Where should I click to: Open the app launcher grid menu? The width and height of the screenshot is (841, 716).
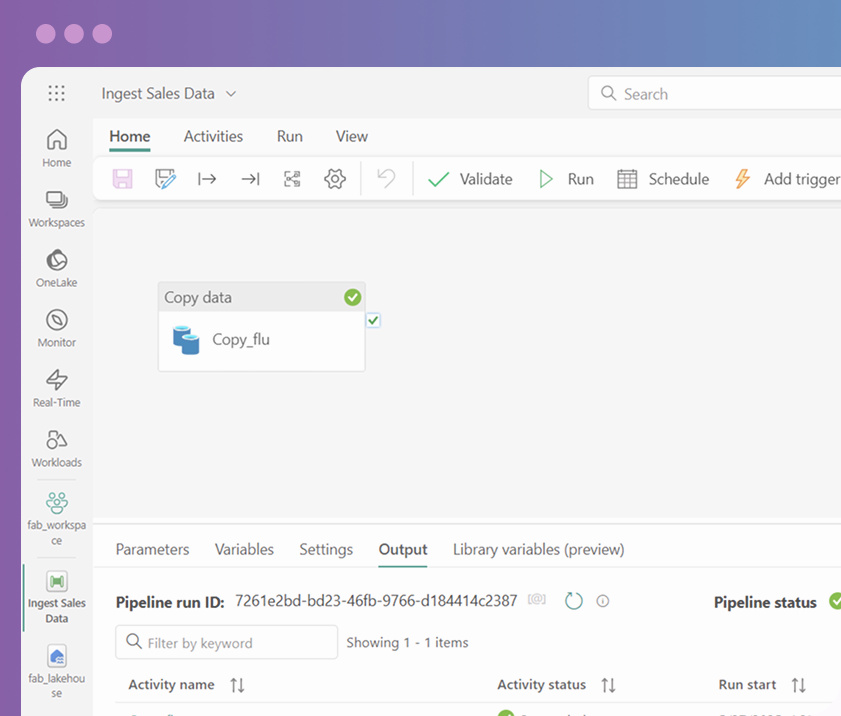click(57, 93)
